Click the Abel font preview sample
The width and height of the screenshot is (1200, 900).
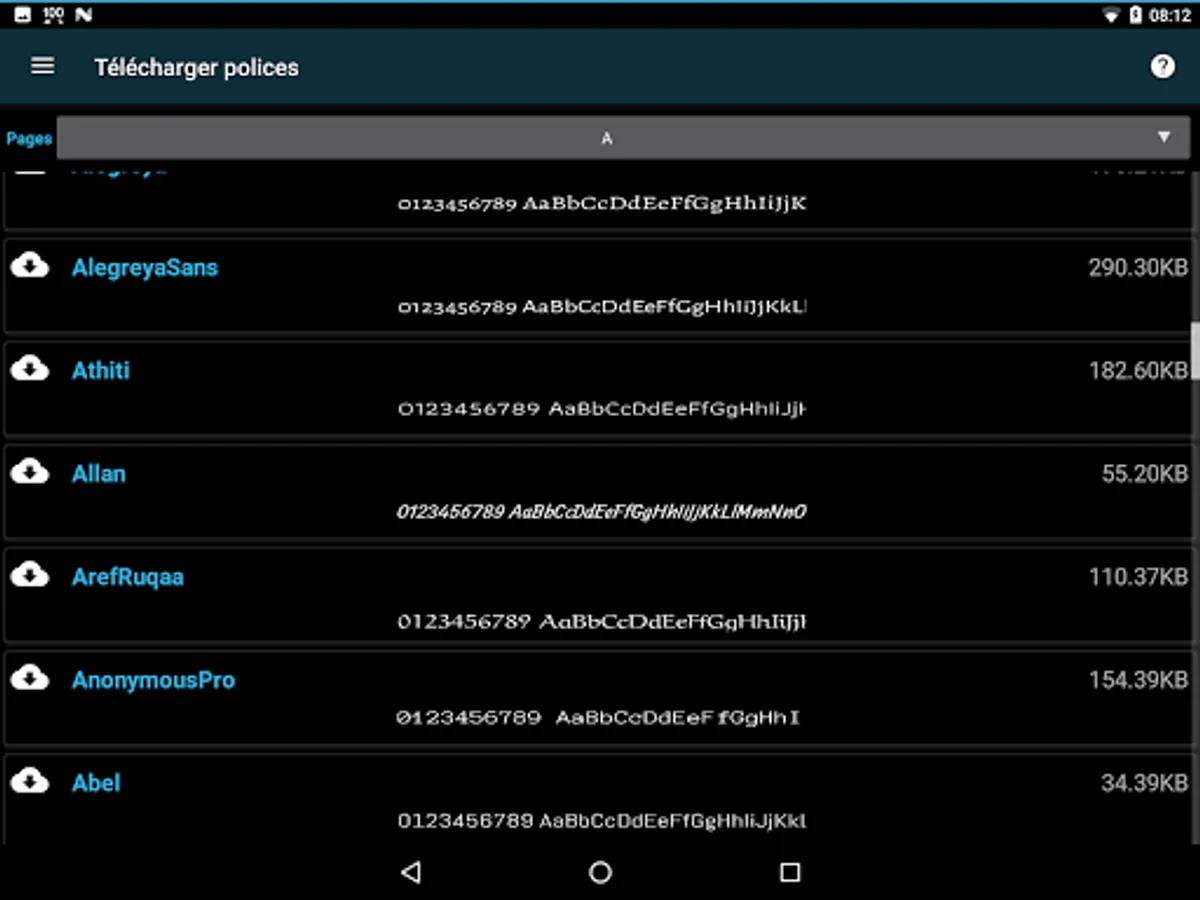click(x=602, y=821)
